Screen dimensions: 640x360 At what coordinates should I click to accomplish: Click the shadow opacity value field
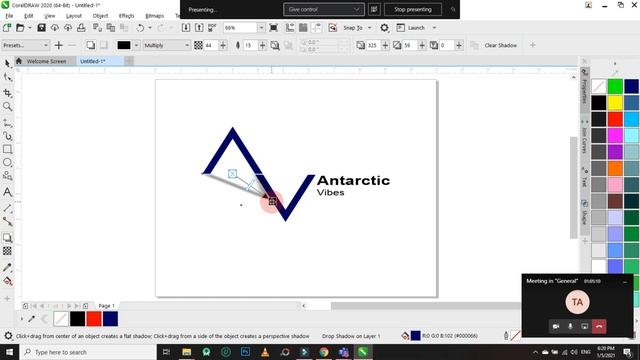tap(211, 45)
